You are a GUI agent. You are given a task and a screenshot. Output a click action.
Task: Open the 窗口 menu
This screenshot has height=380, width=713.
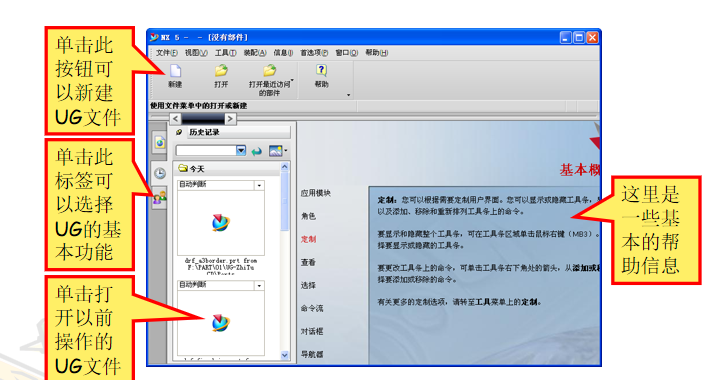click(x=346, y=53)
